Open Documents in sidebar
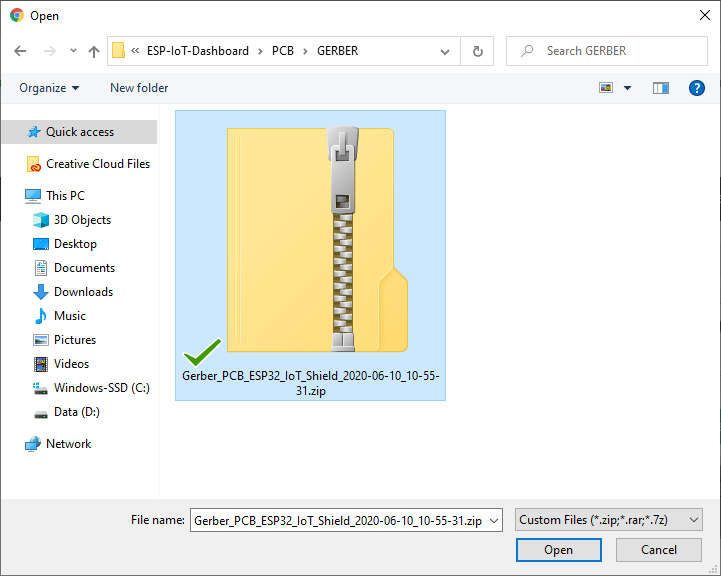 click(74, 268)
